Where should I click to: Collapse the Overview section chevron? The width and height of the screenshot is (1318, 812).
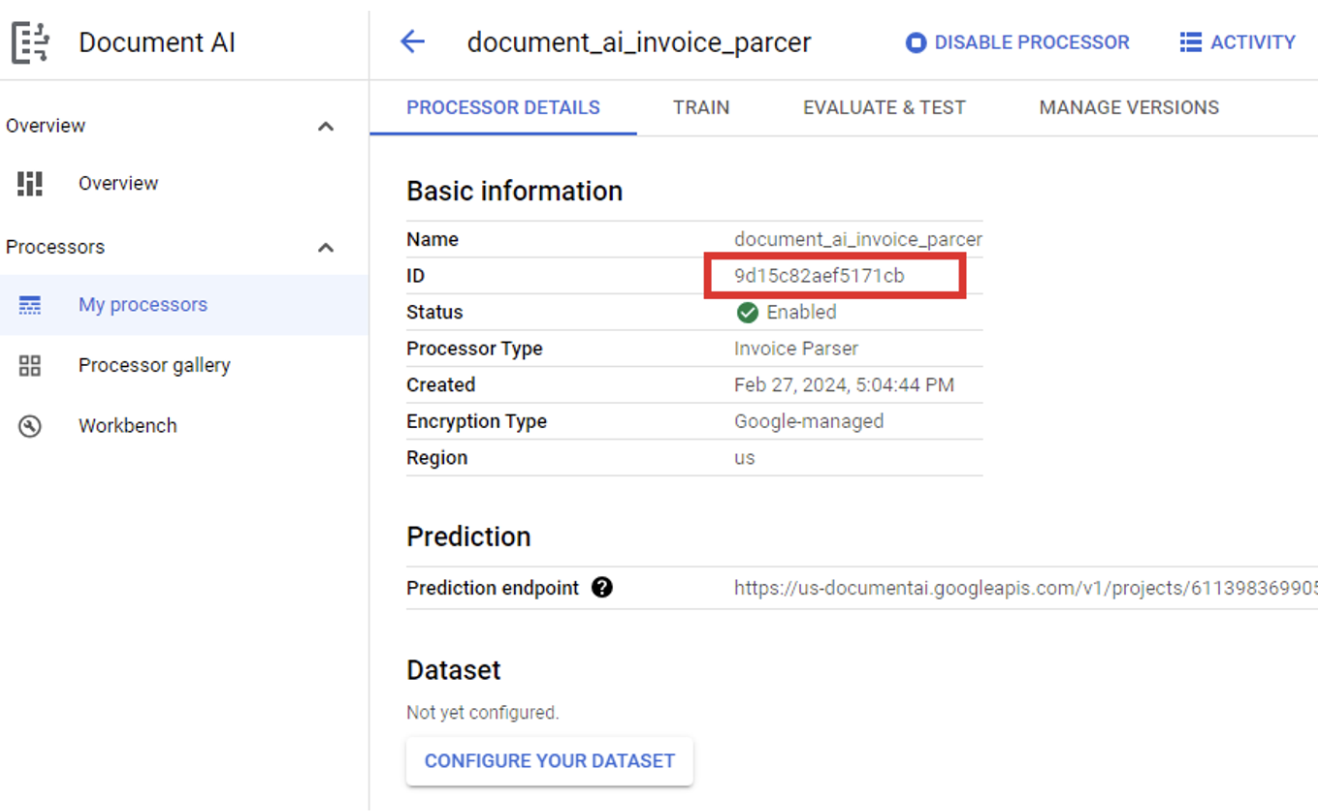coord(326,127)
